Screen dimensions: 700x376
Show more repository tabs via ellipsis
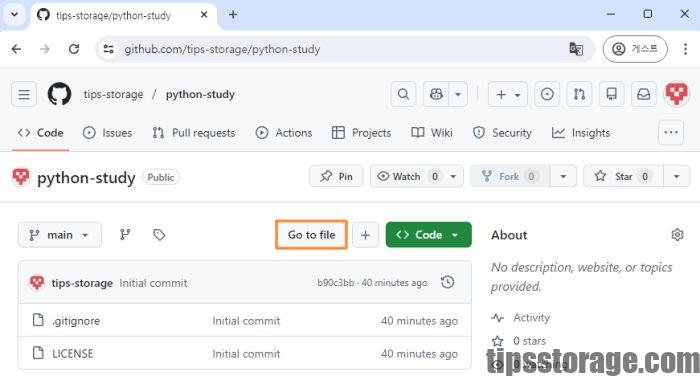[671, 133]
